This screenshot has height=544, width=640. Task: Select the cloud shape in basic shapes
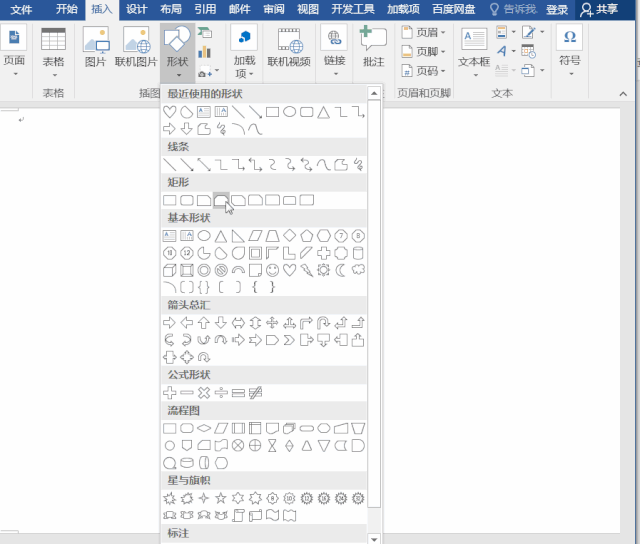358,270
